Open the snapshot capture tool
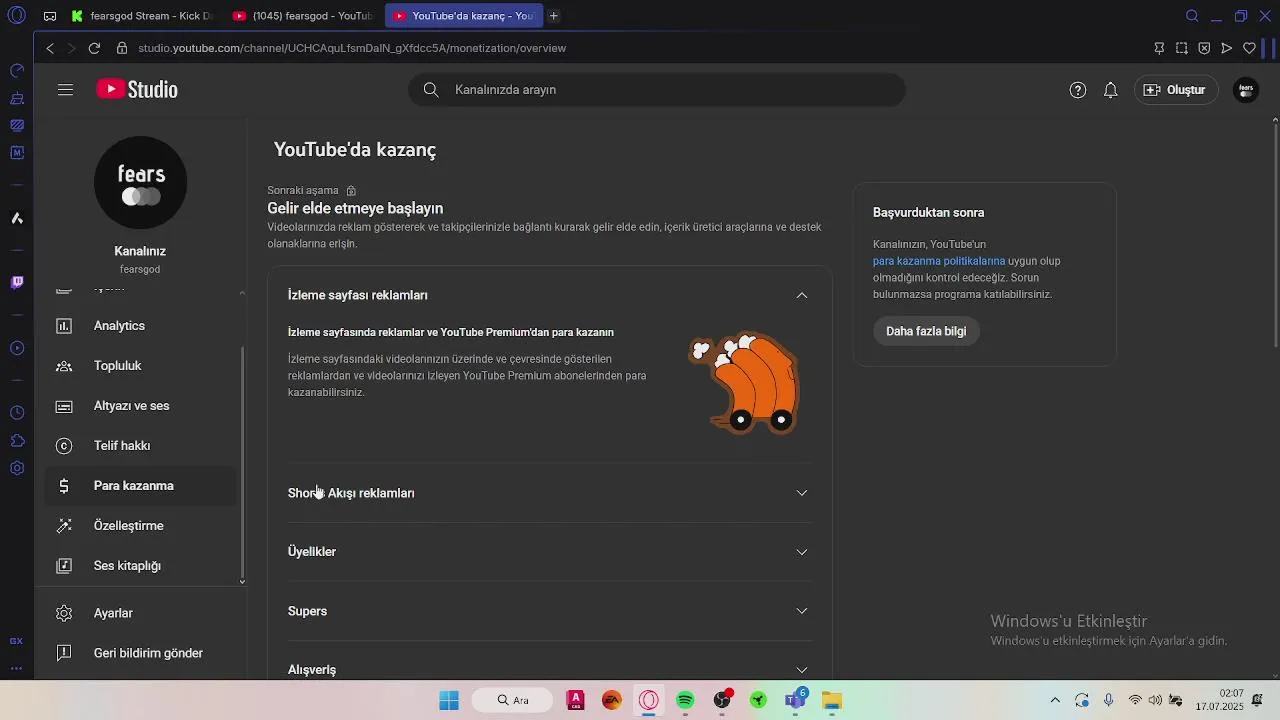Screen dimensions: 1280x720 point(1182,48)
